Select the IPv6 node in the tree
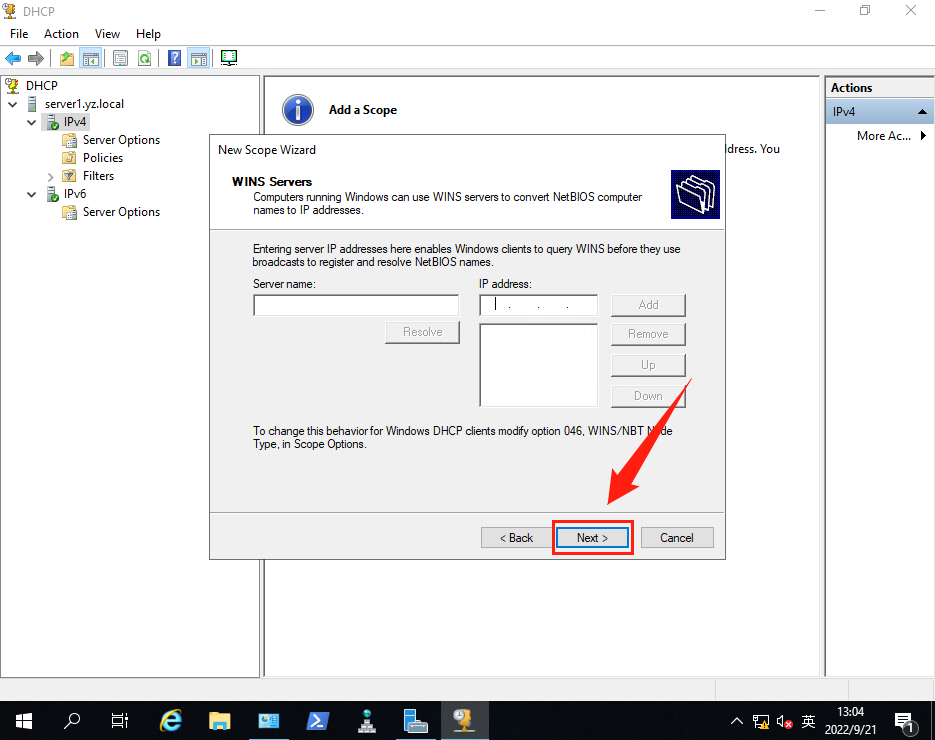 pyautogui.click(x=75, y=194)
